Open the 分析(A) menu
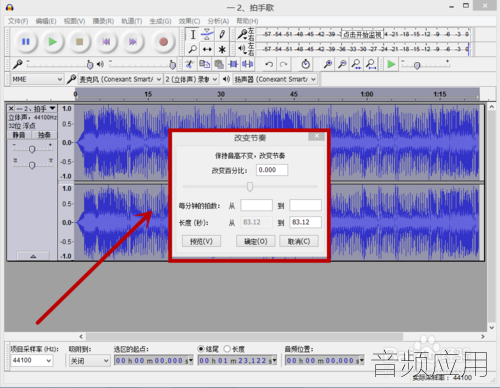This screenshot has height=388, width=500. click(x=218, y=21)
